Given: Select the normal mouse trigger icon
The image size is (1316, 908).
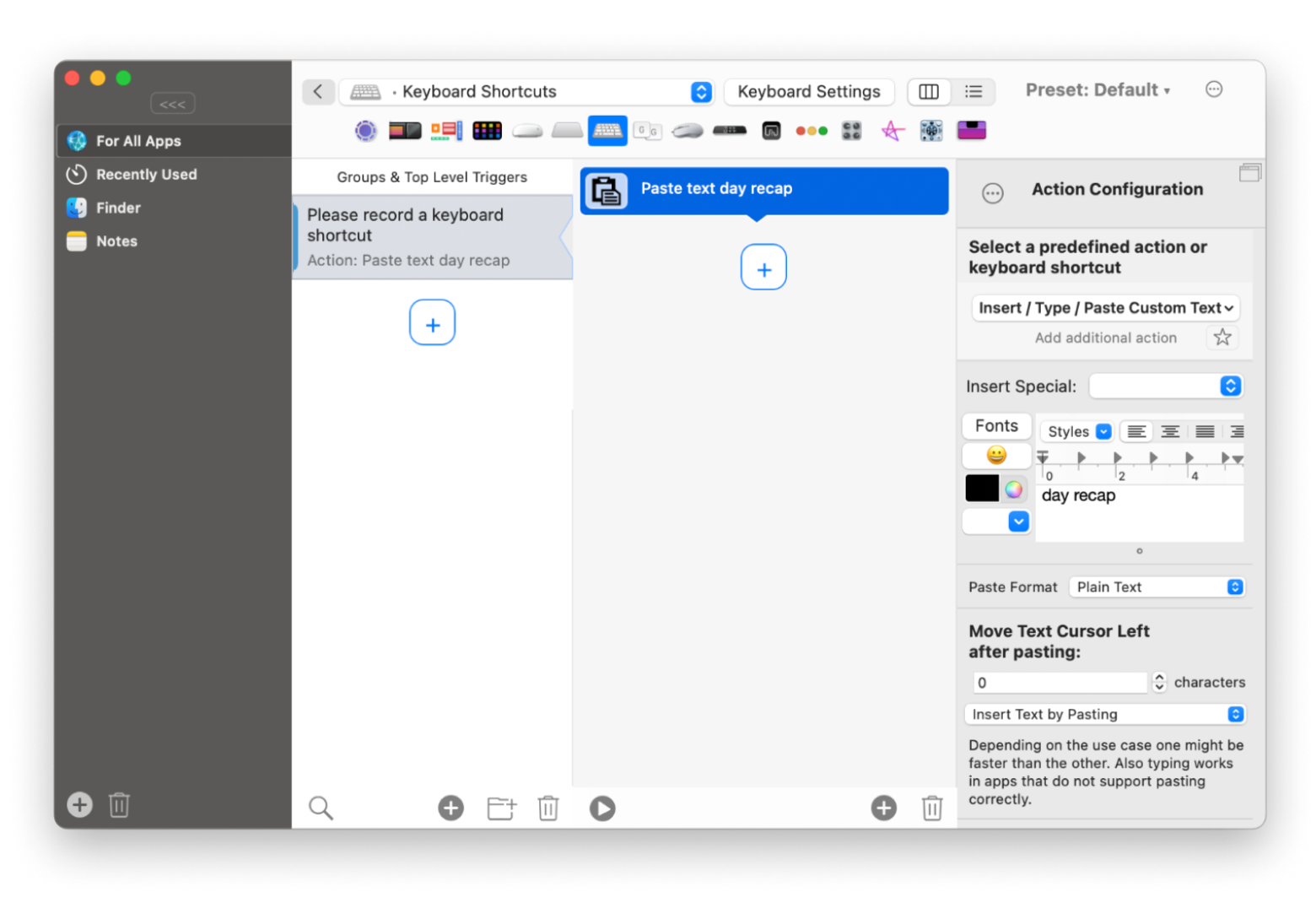Looking at the screenshot, I should 688,131.
